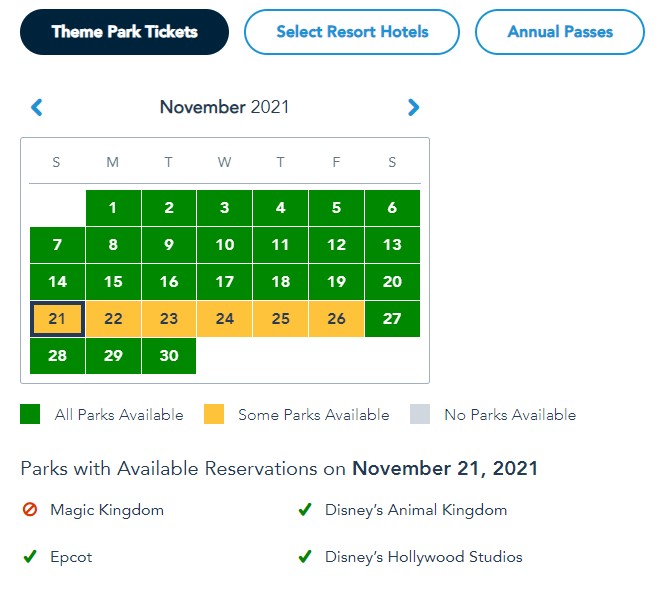The width and height of the screenshot is (663, 591).
Task: Click the gray No Parks Available swatch
Action: click(x=420, y=414)
